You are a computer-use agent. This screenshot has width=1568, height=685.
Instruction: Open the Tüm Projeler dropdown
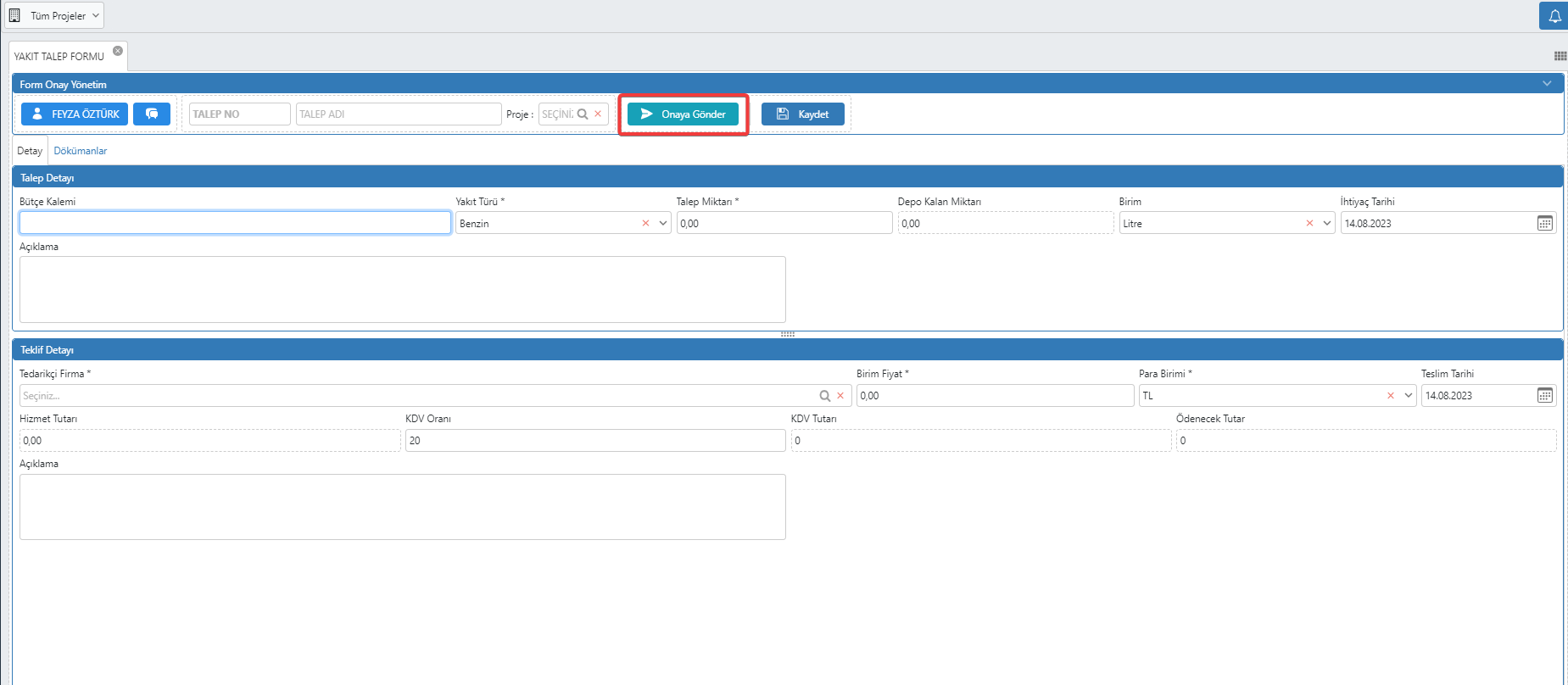(56, 15)
